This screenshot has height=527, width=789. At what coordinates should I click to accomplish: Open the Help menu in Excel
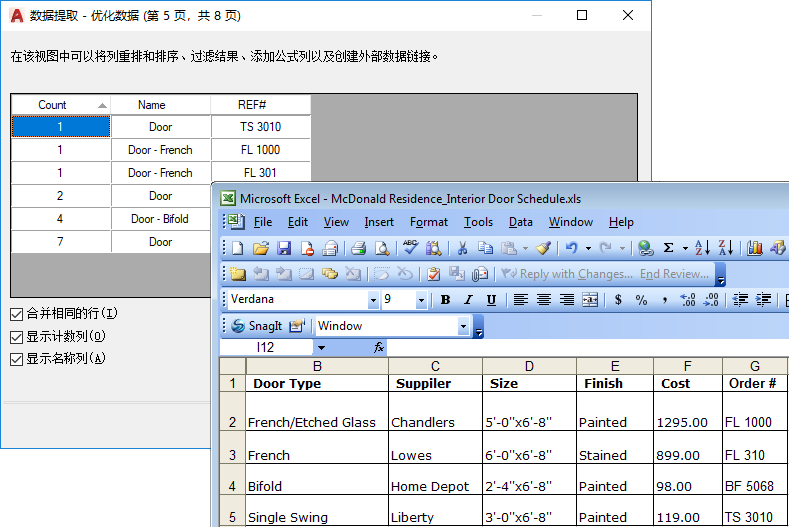pyautogui.click(x=621, y=222)
